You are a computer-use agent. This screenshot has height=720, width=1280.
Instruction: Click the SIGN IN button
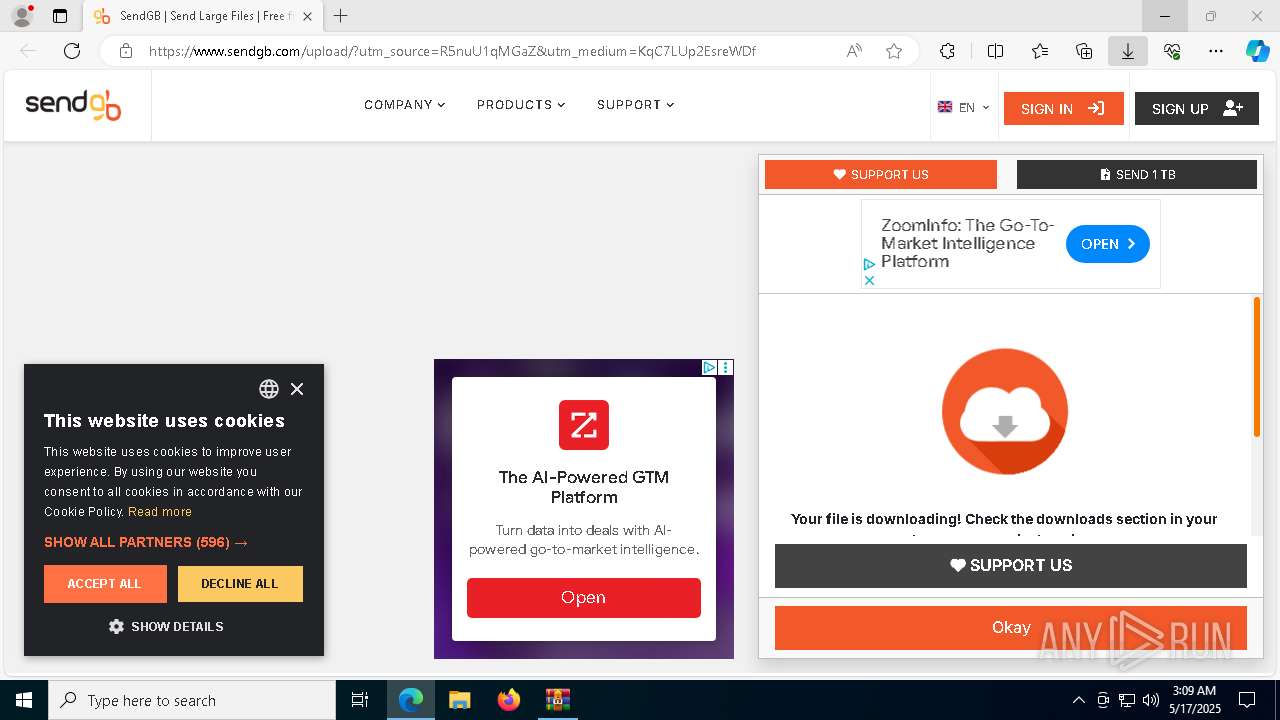tap(1063, 109)
